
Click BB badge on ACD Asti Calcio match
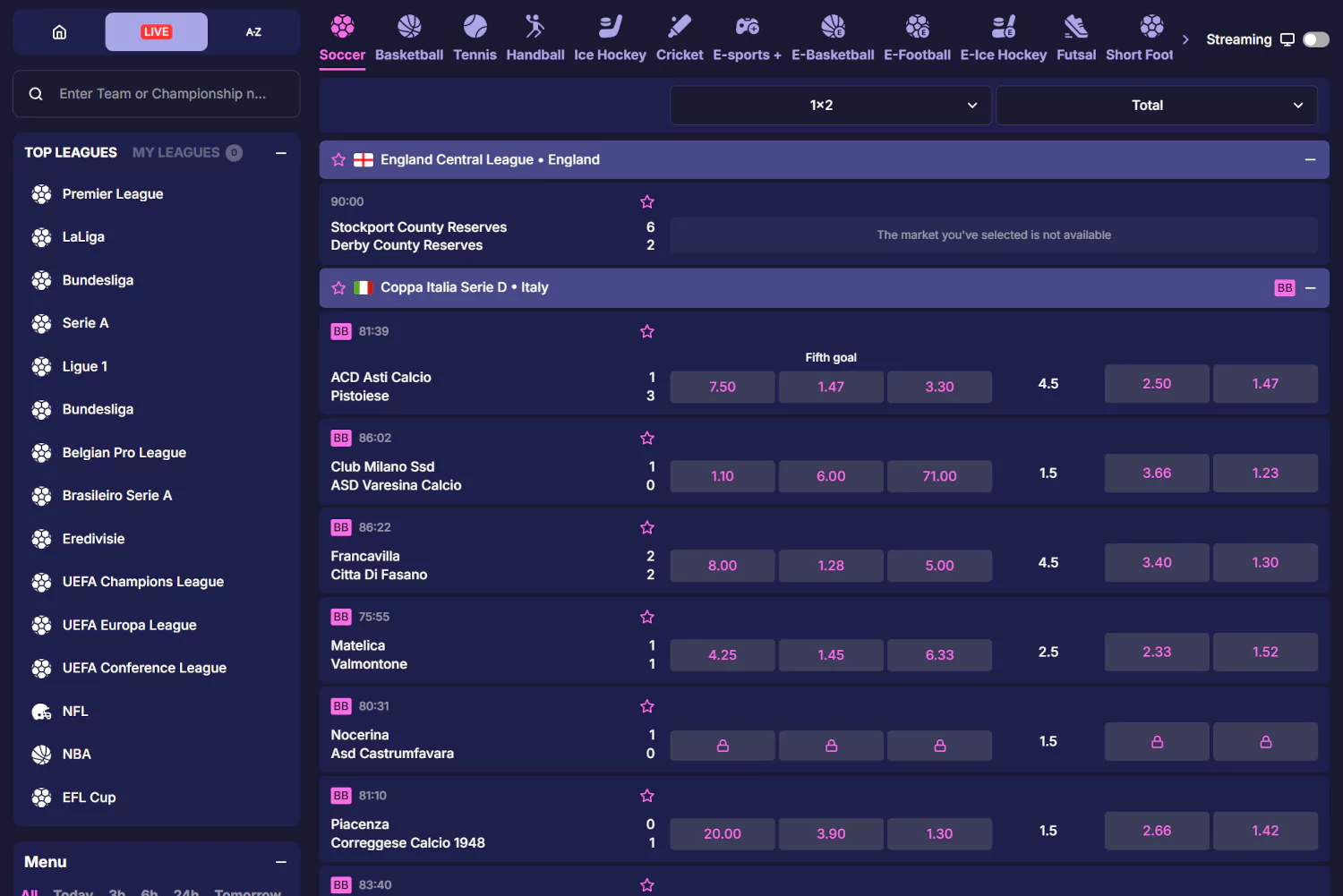pos(341,331)
